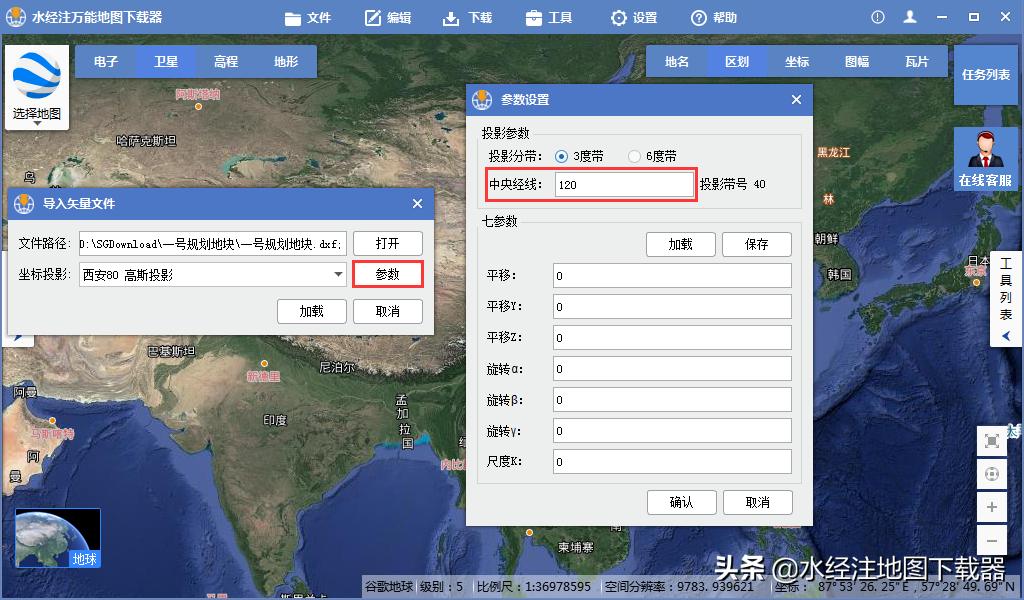Click the user account icon in the title bar

910,16
